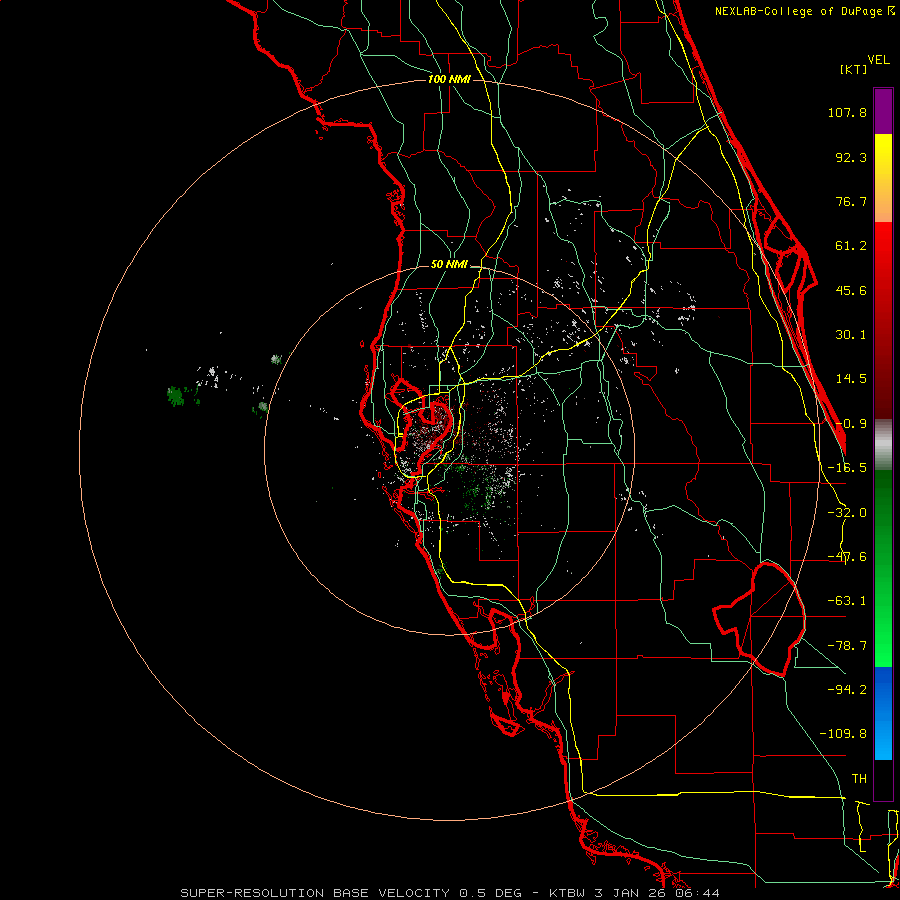
Task: Click the TH legend label
Action: coord(859,779)
